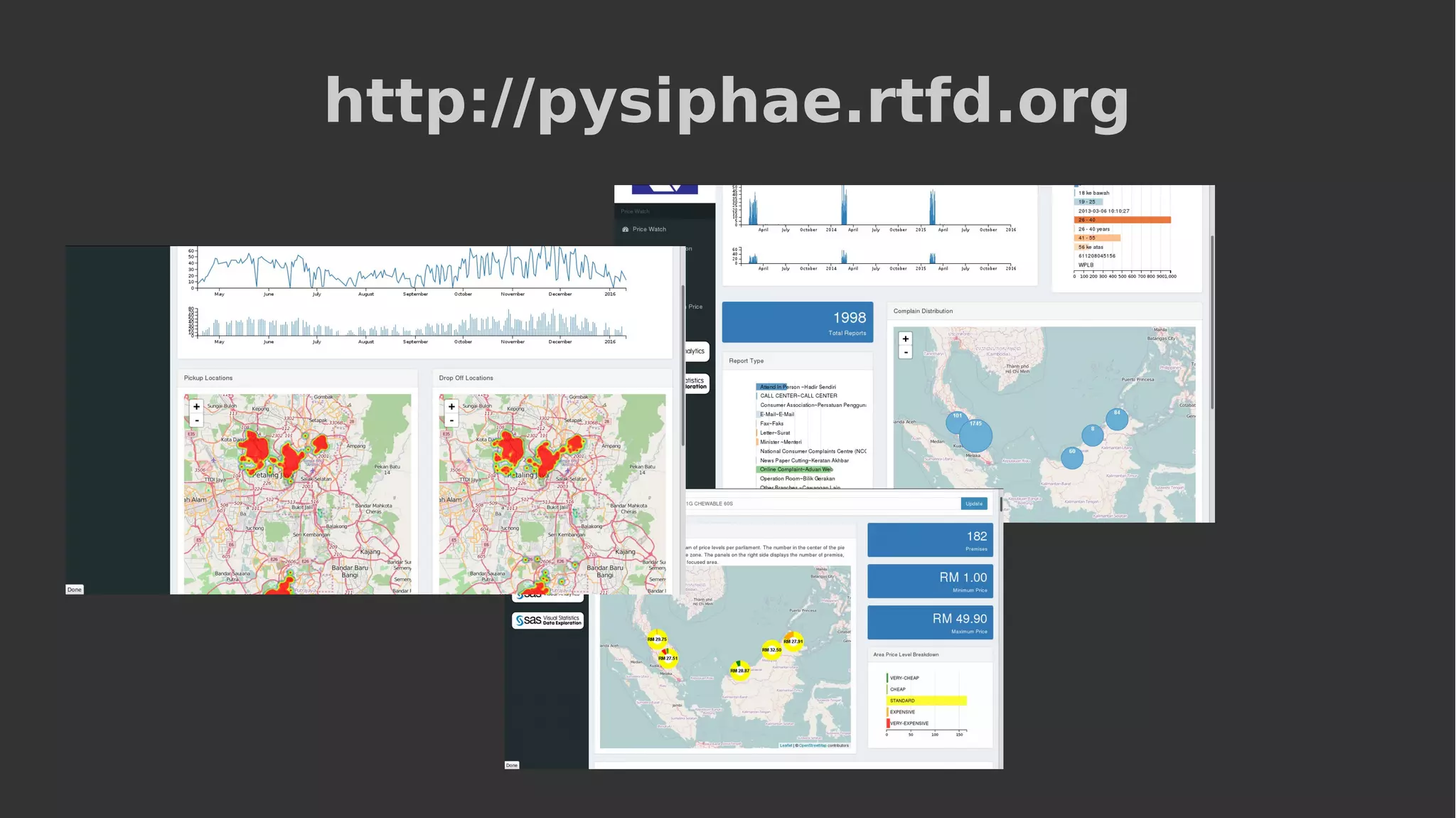Screen dimensions: 1456x818
Task: Select the EXPENSIVE price level row
Action: click(901, 712)
